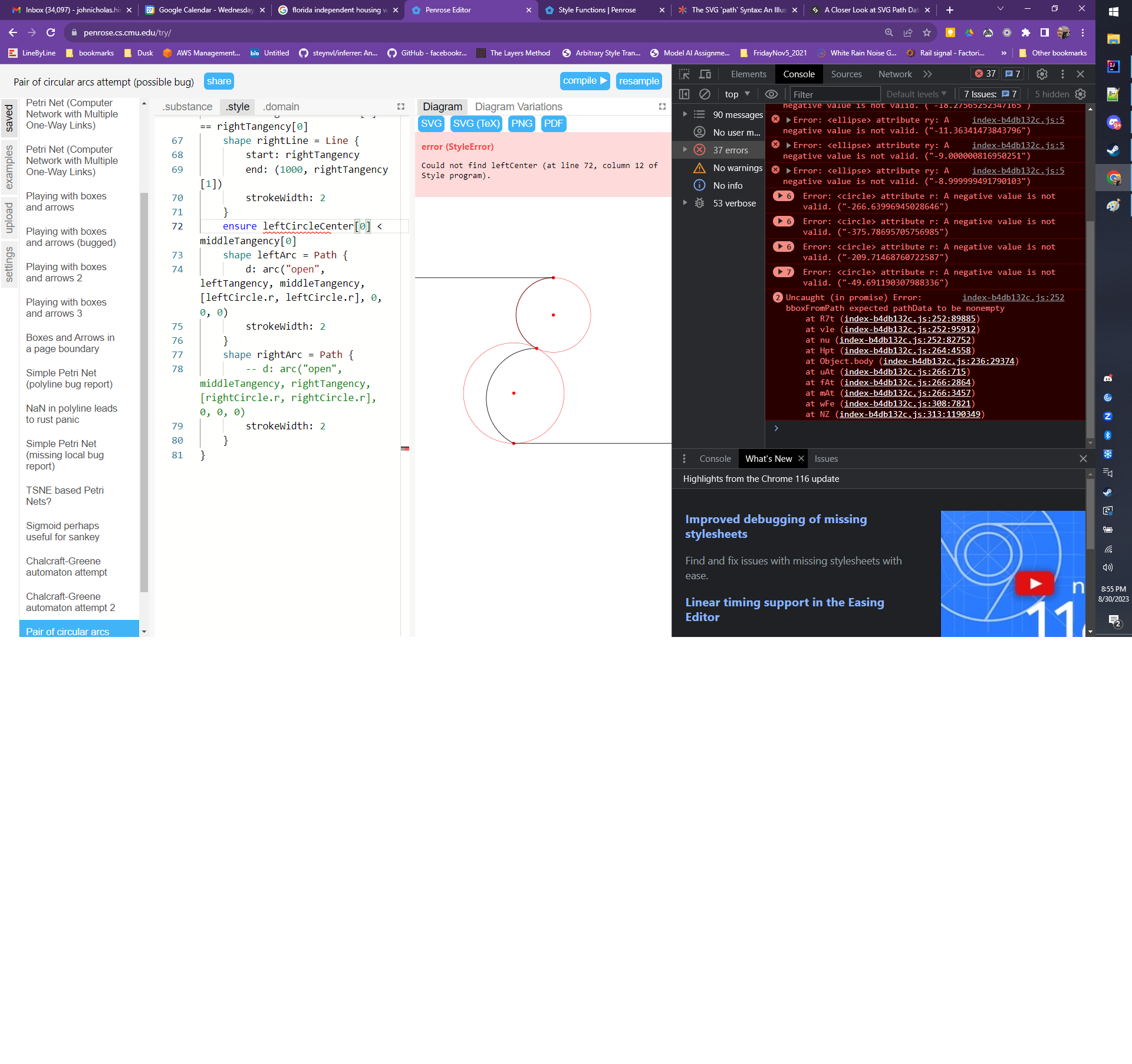
Task: Switch to the Sources tab in DevTools
Action: (x=847, y=74)
